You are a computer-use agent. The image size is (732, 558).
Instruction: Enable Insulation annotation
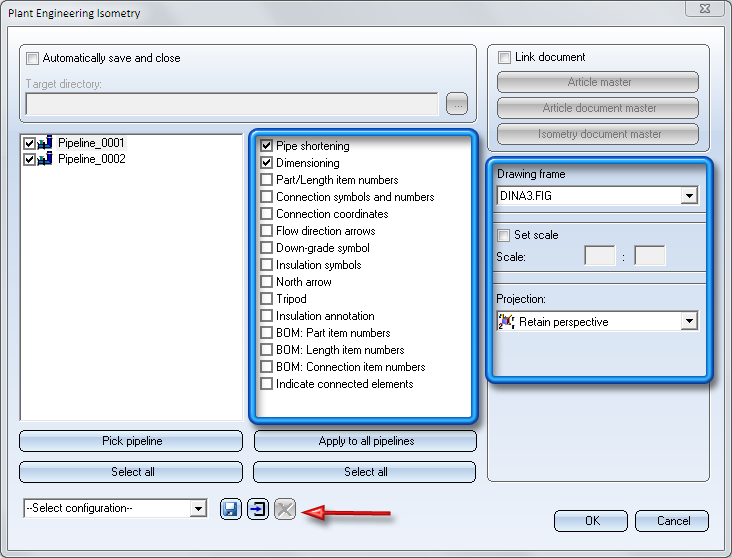[267, 316]
